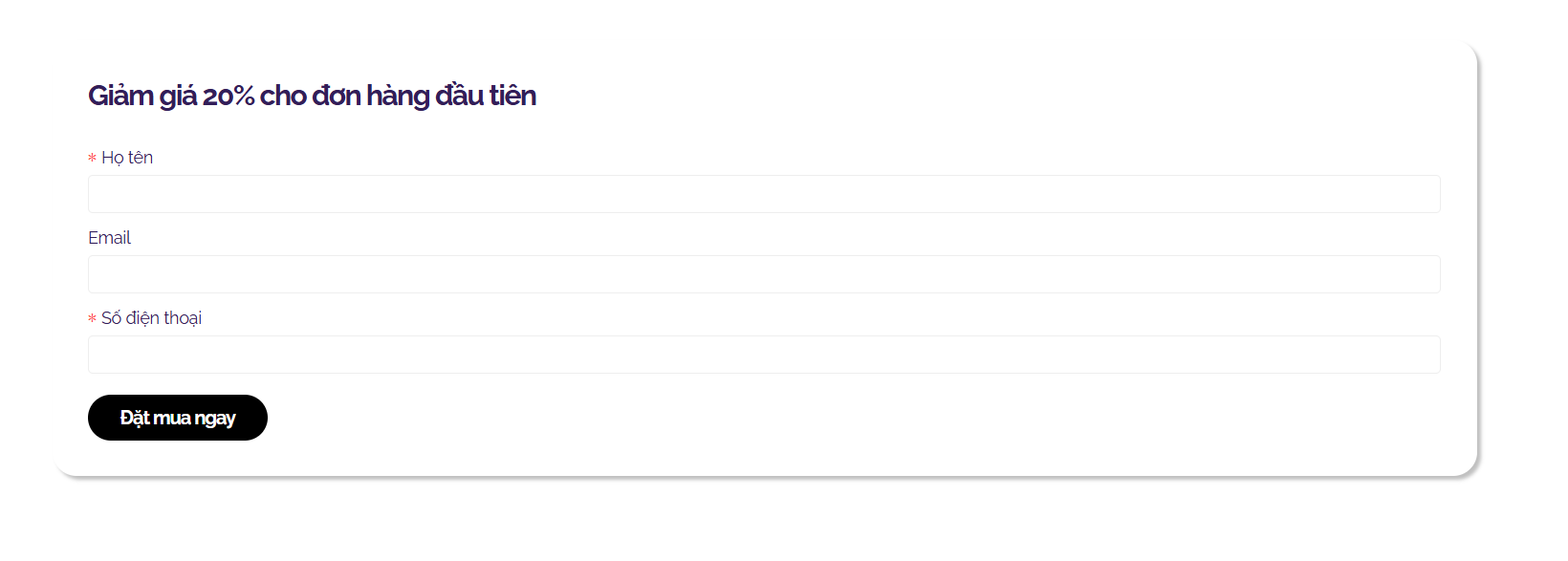Place cursor in full name box

[x=764, y=194]
